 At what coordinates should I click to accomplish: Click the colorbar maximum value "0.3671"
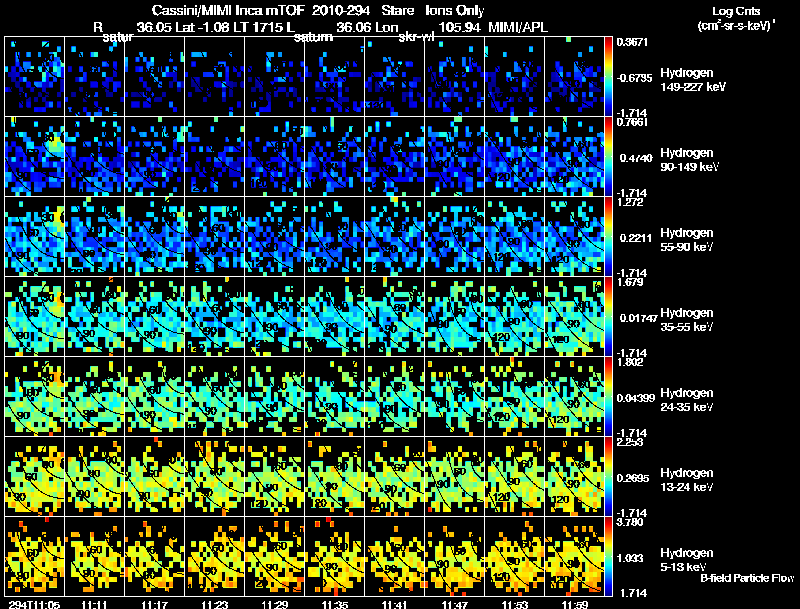tap(632, 42)
